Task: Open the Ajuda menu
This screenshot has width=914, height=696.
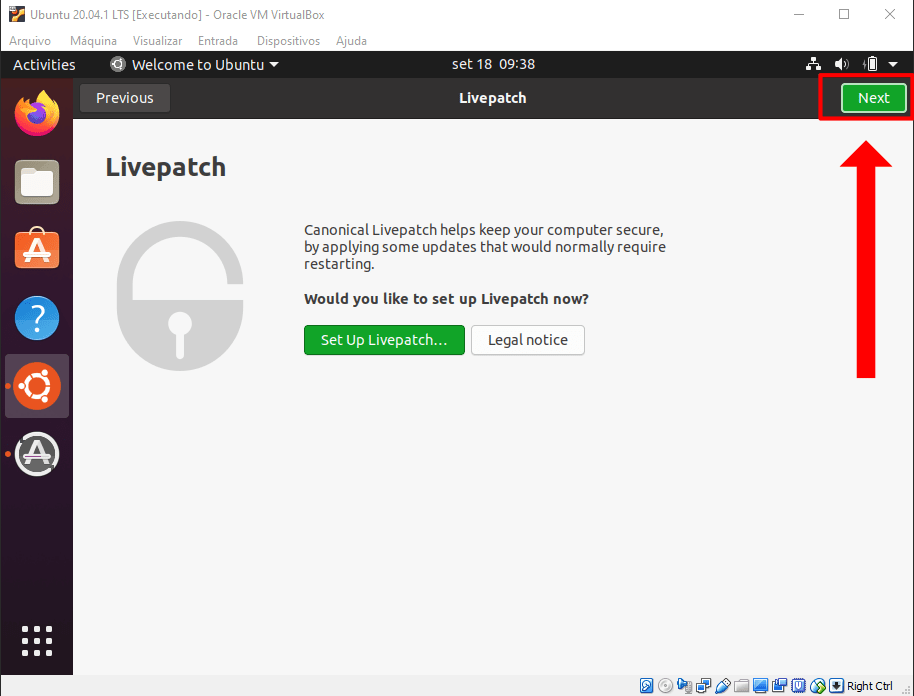Action: [x=351, y=41]
